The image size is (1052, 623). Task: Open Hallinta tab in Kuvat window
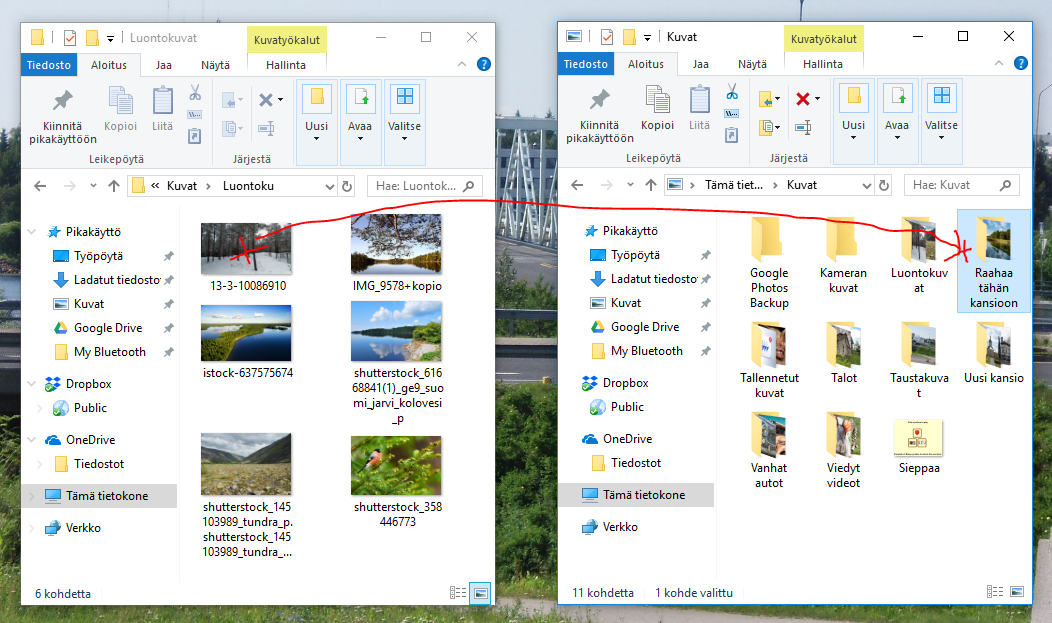point(823,64)
